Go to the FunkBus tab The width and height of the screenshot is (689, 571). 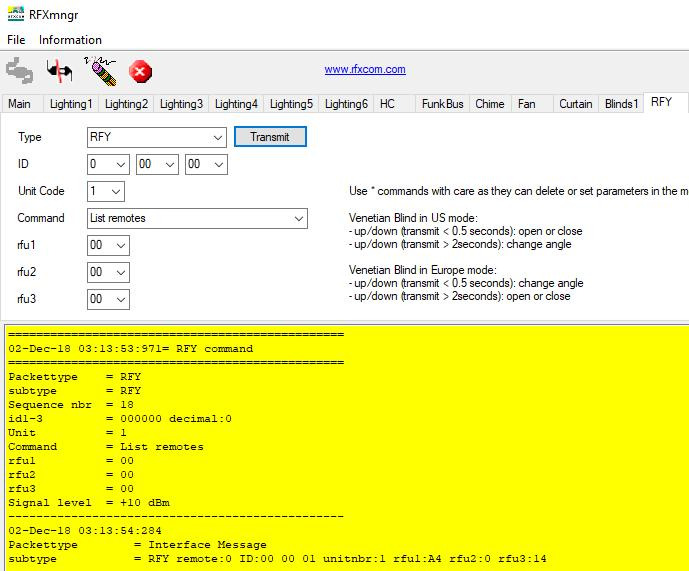[442, 104]
